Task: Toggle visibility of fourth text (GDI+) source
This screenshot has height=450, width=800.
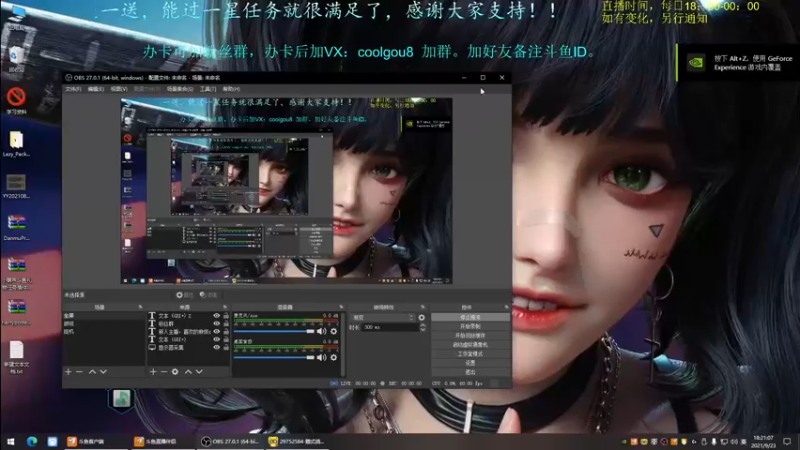Action: [216, 339]
